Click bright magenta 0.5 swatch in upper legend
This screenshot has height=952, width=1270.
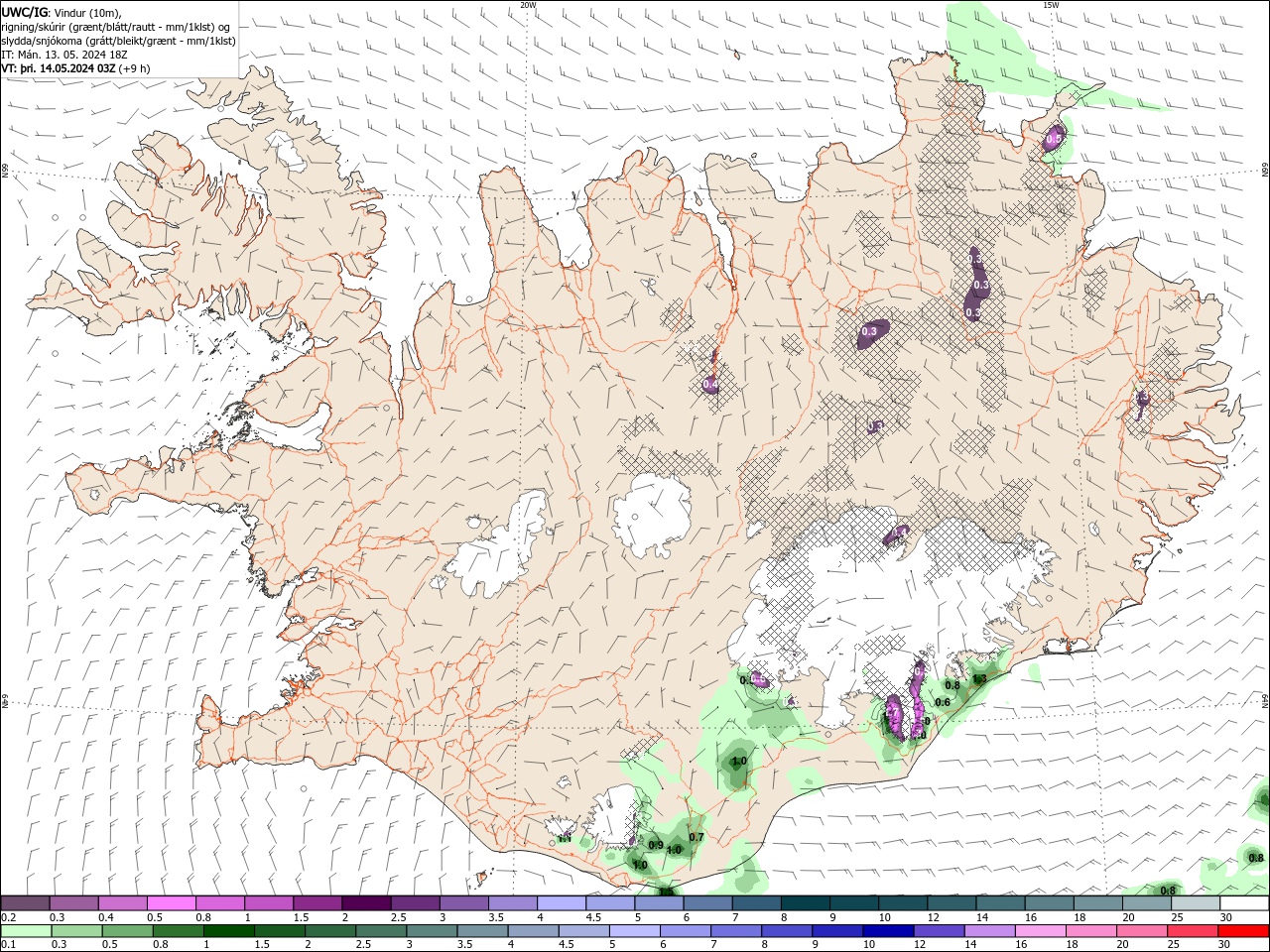171,903
